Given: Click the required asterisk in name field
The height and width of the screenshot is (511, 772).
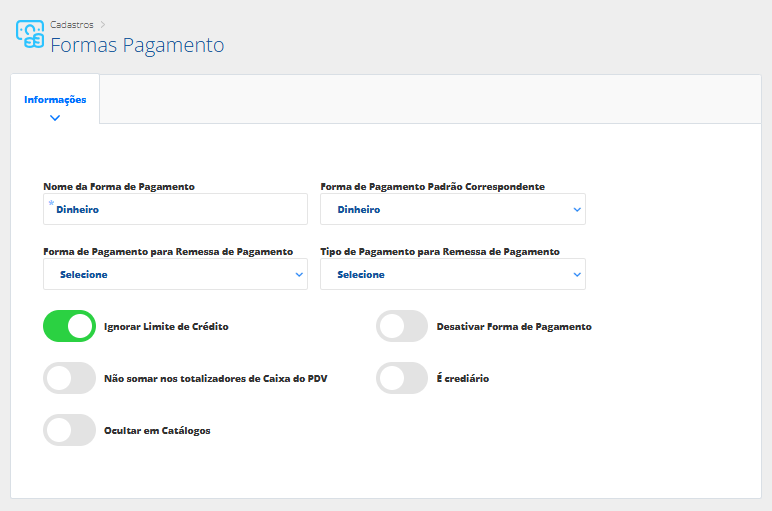Looking at the screenshot, I should (51, 203).
